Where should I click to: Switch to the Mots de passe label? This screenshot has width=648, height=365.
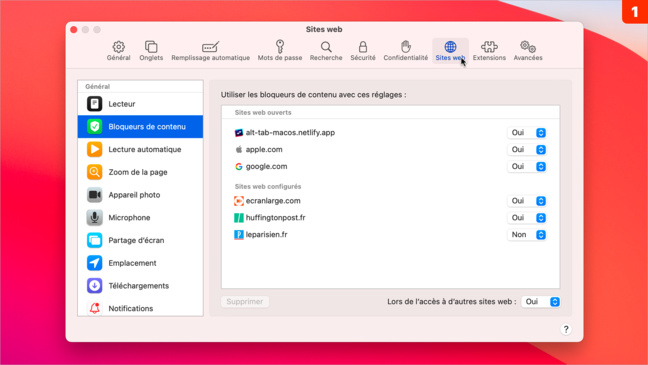(x=280, y=58)
